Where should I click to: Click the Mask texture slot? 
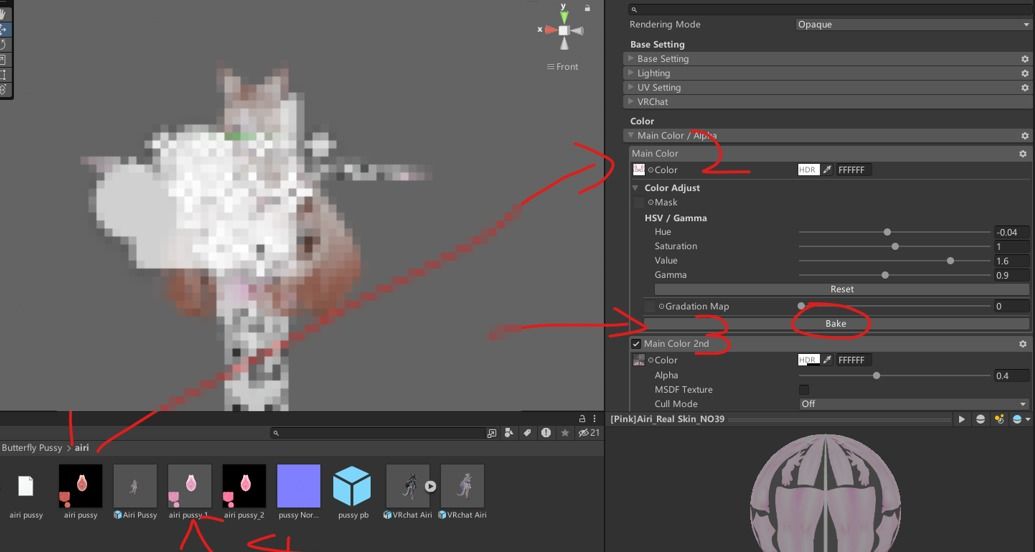638,202
